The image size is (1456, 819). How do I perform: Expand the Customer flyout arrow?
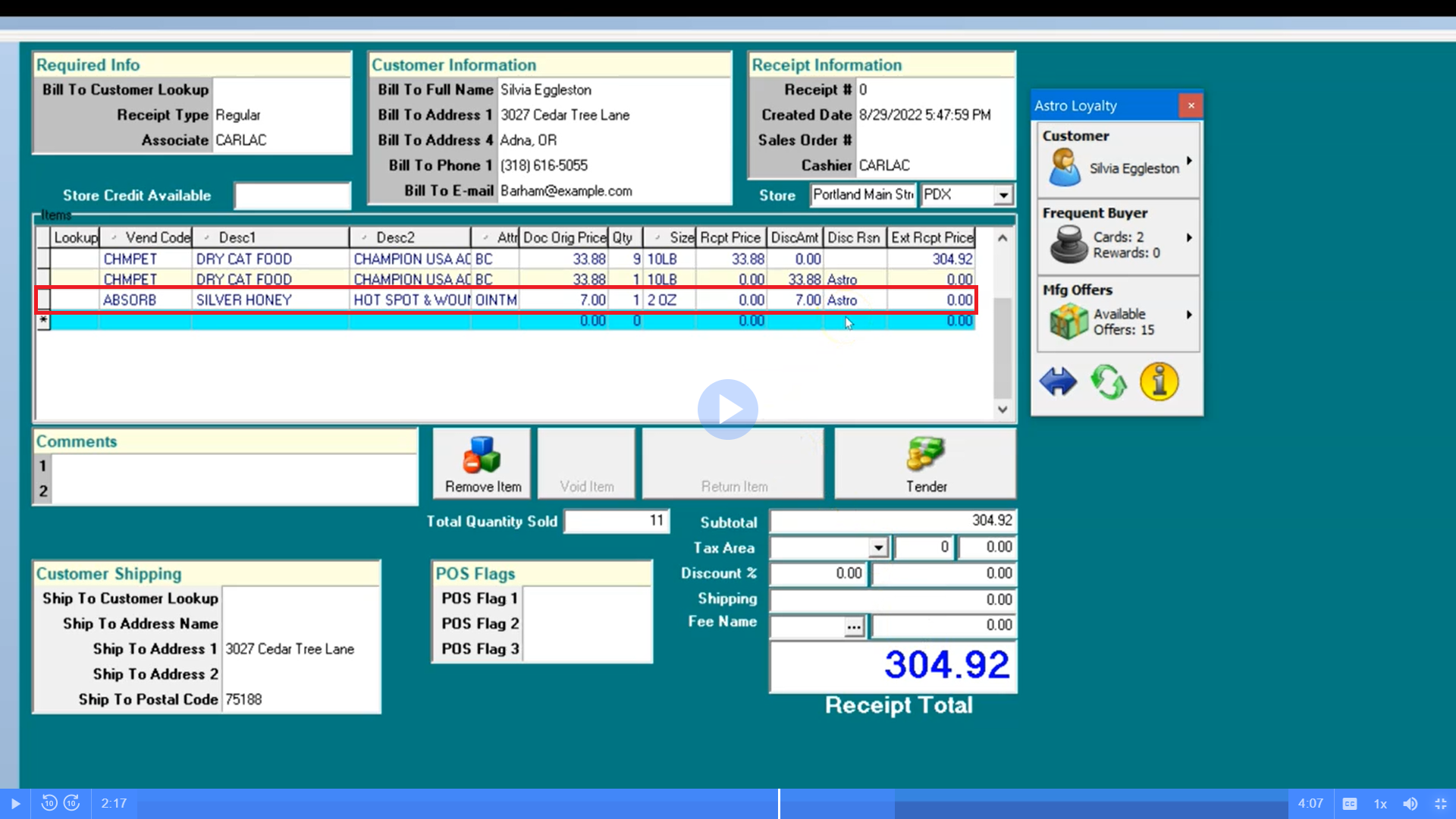click(x=1189, y=161)
